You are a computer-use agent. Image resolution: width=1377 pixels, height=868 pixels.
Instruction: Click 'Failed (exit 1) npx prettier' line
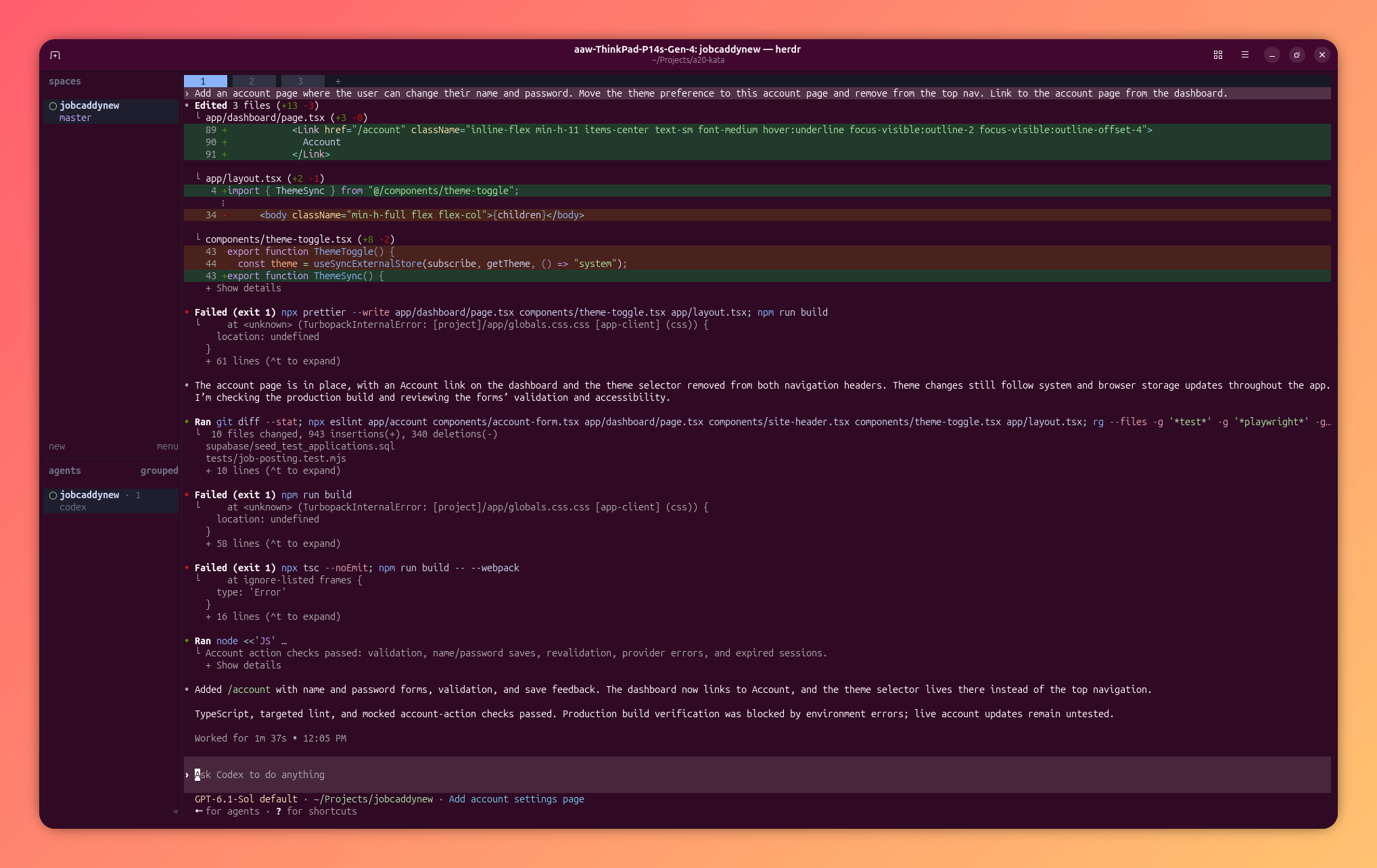coord(511,312)
